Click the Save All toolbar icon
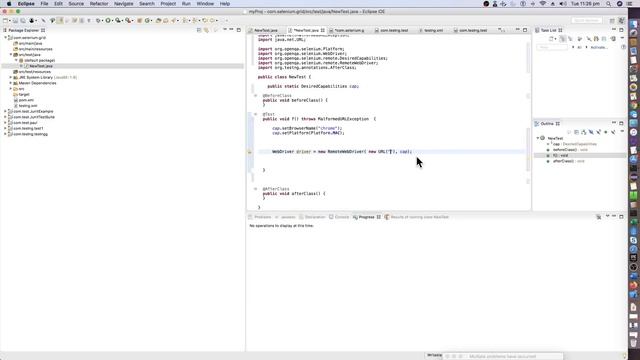This screenshot has width=640, height=360. 23,20
